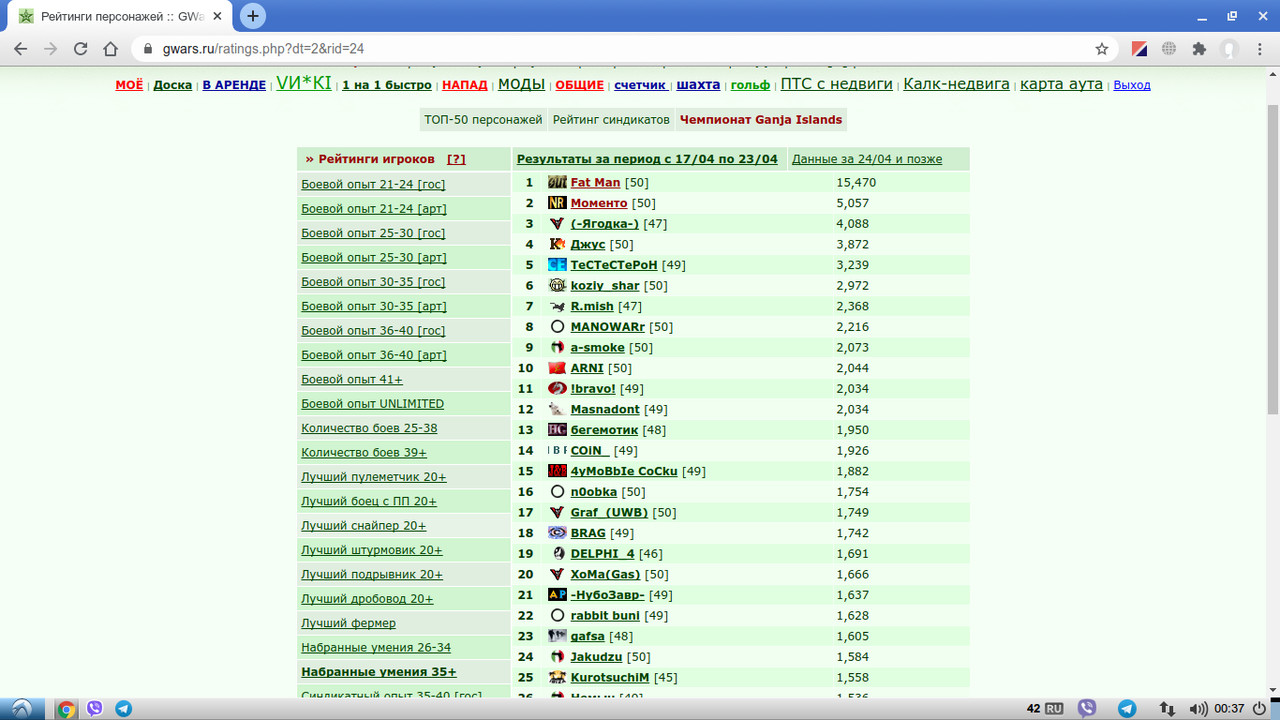The height and width of the screenshot is (720, 1280).
Task: Open the карта аута menu link
Action: 1061,84
